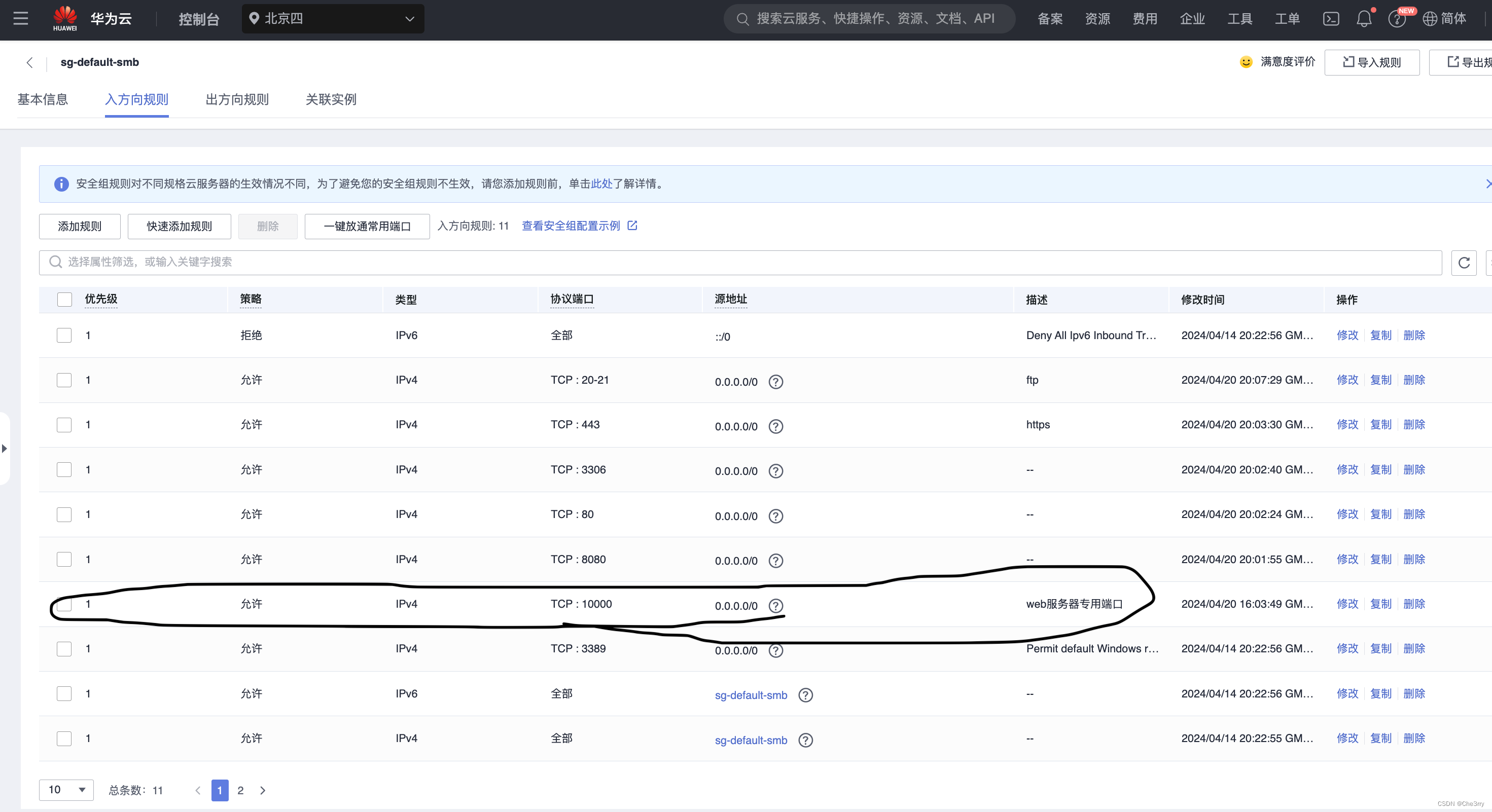Click the rule filter search field
Screen dimensions: 1492x812
(739, 262)
